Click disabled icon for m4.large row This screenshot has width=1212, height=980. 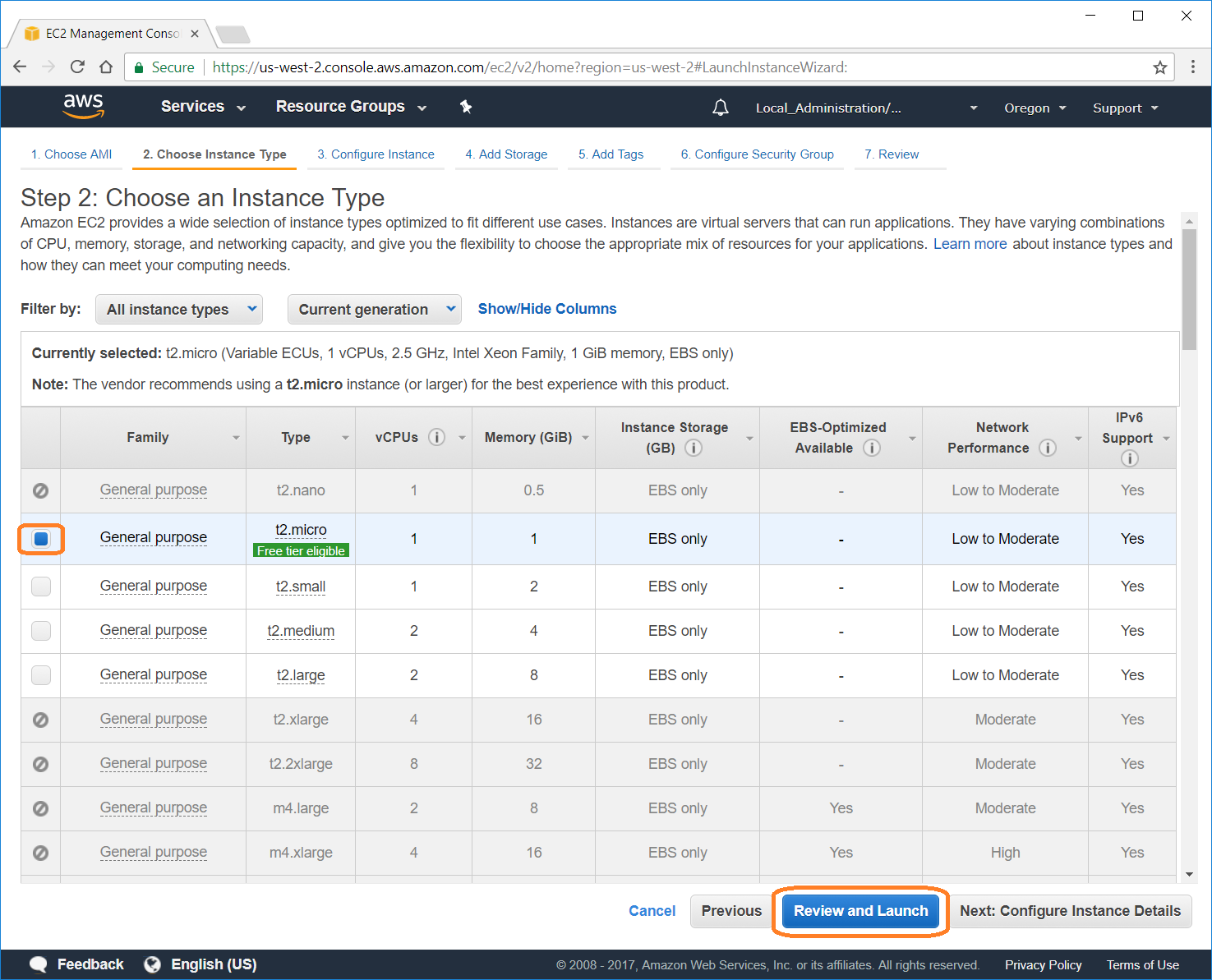point(40,808)
